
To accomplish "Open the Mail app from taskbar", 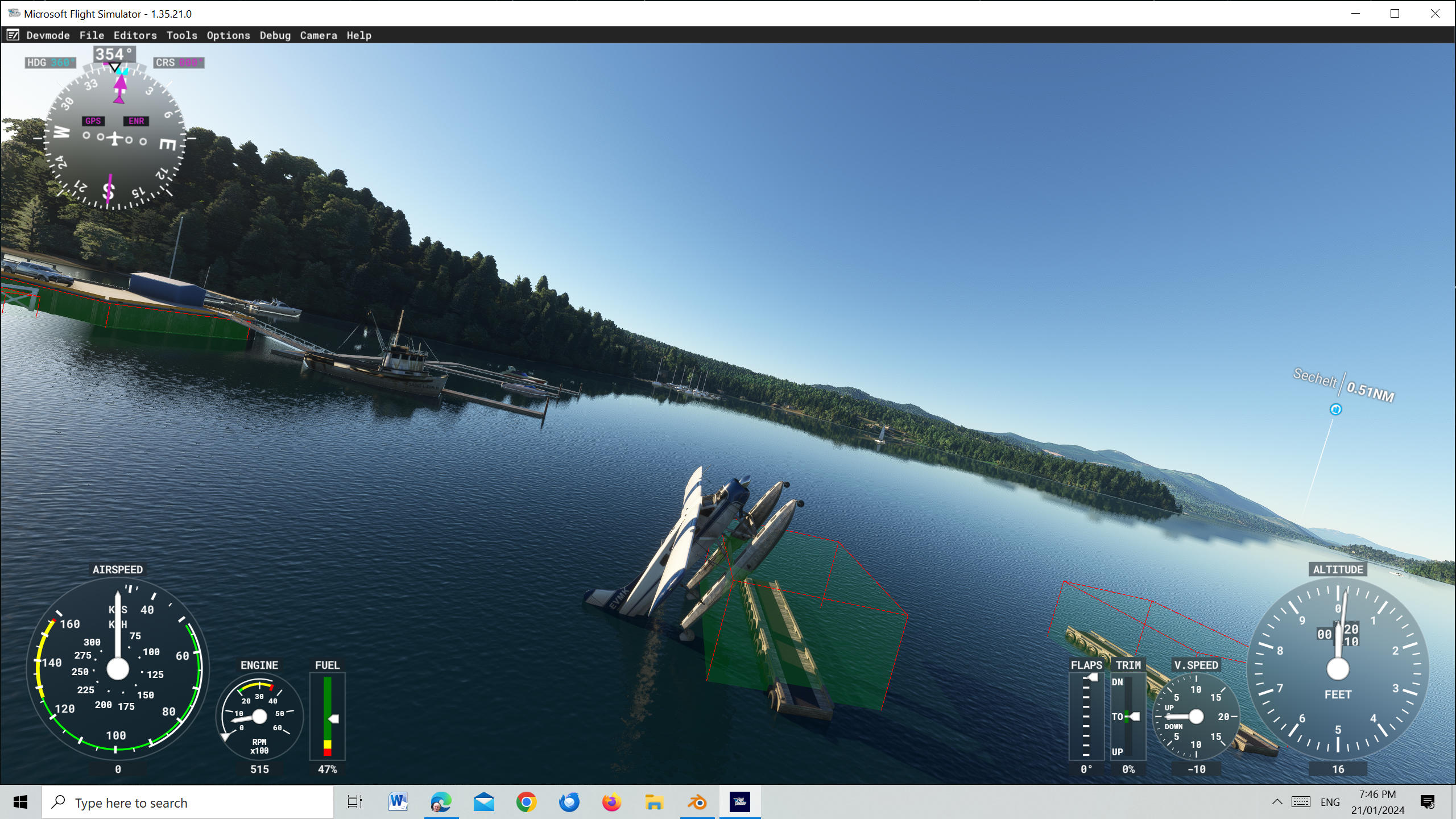I will point(483,803).
